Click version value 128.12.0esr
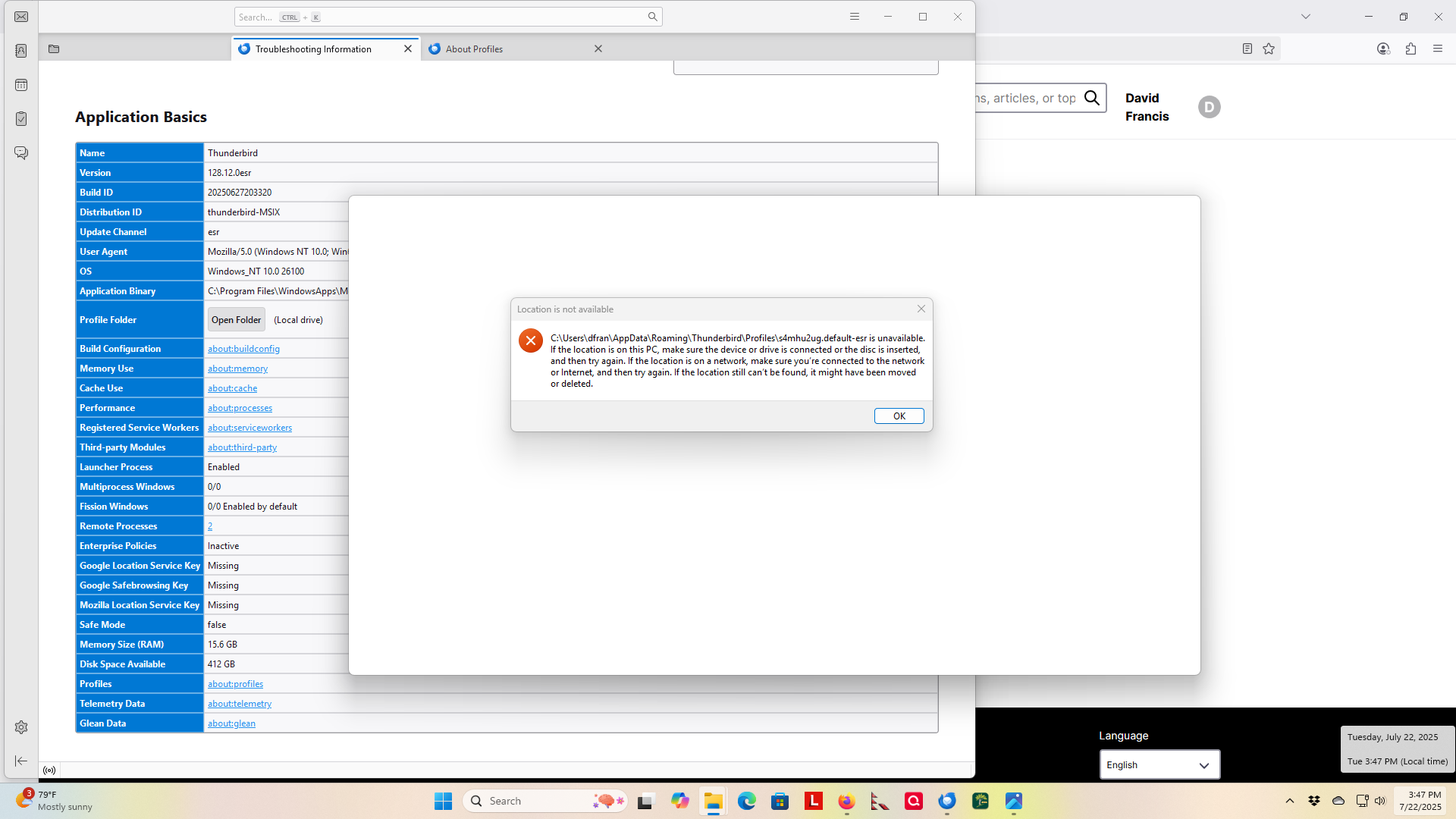The width and height of the screenshot is (1456, 819). click(229, 173)
